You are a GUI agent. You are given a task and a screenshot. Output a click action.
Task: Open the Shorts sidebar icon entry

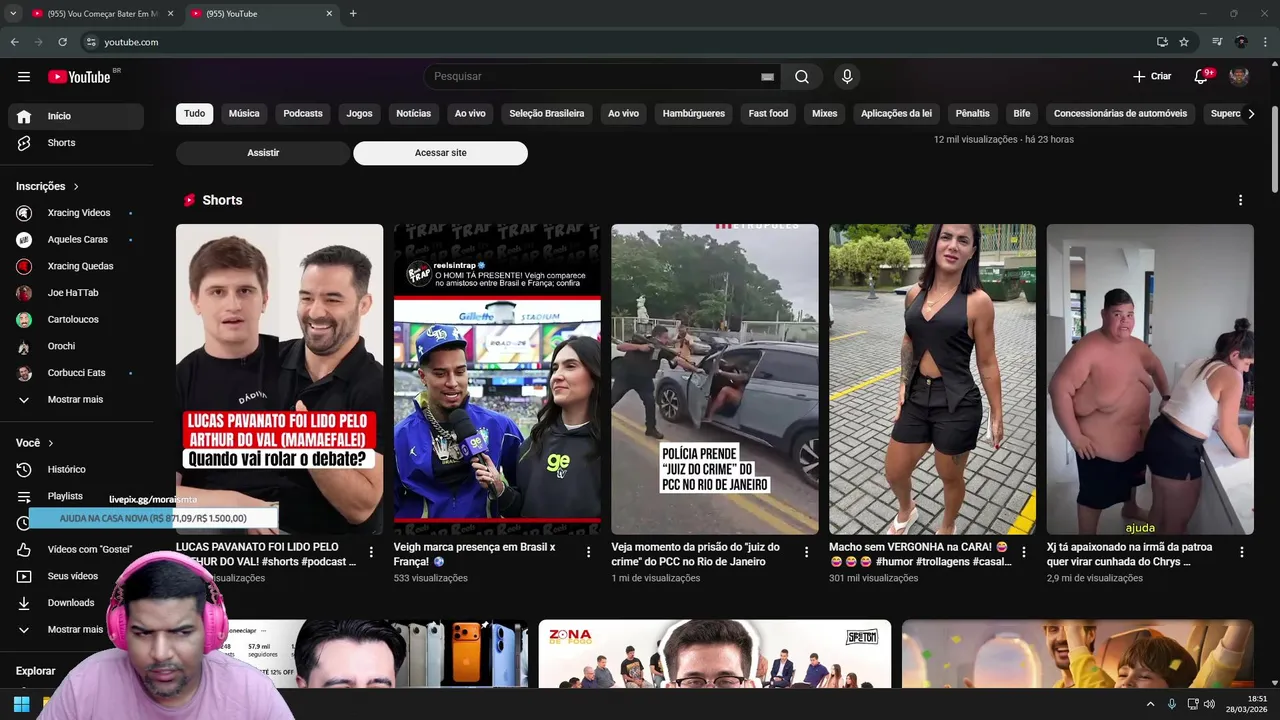coord(24,143)
